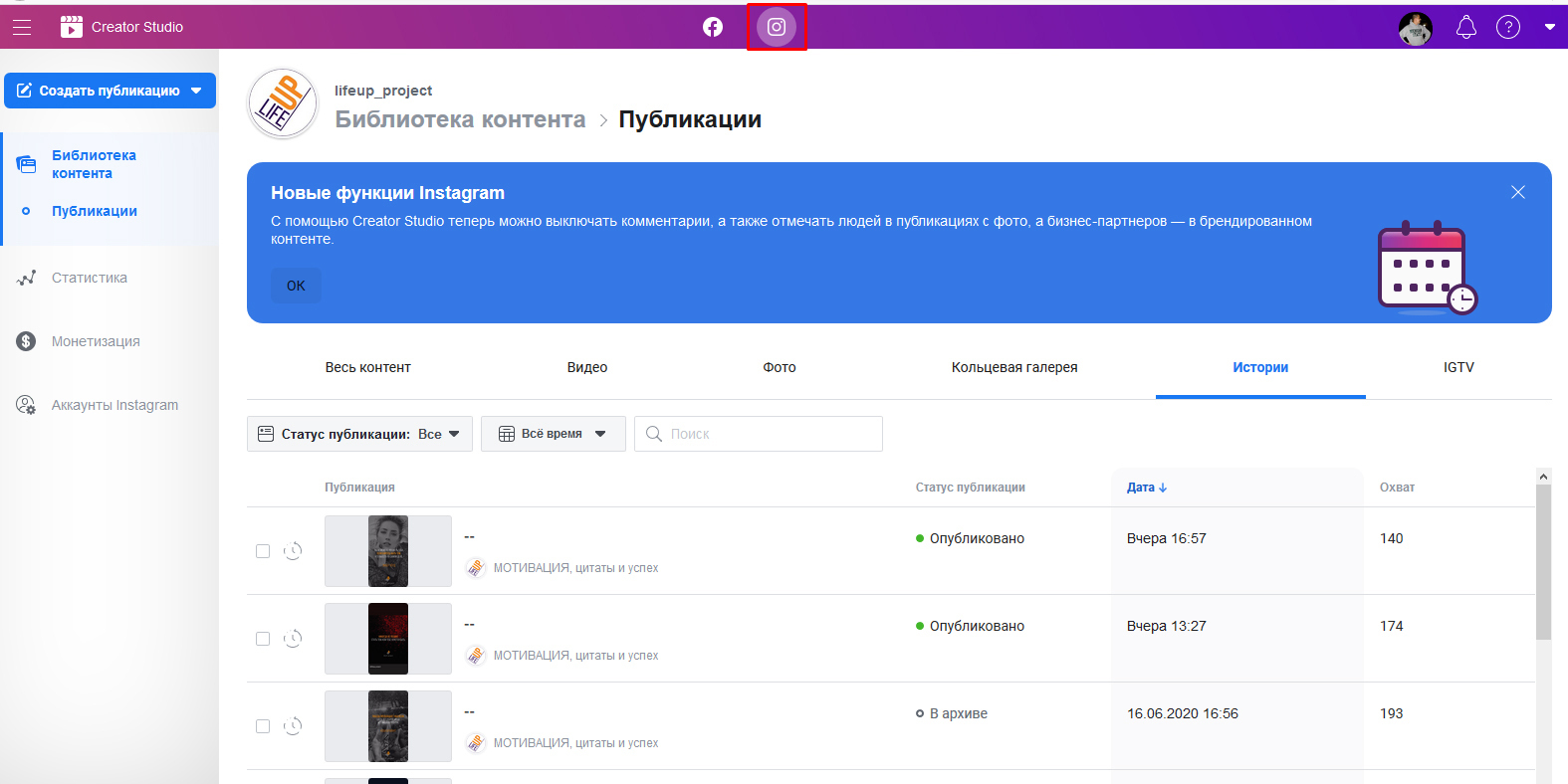Sort by Дата column header
The image size is (1568, 784).
[1146, 488]
